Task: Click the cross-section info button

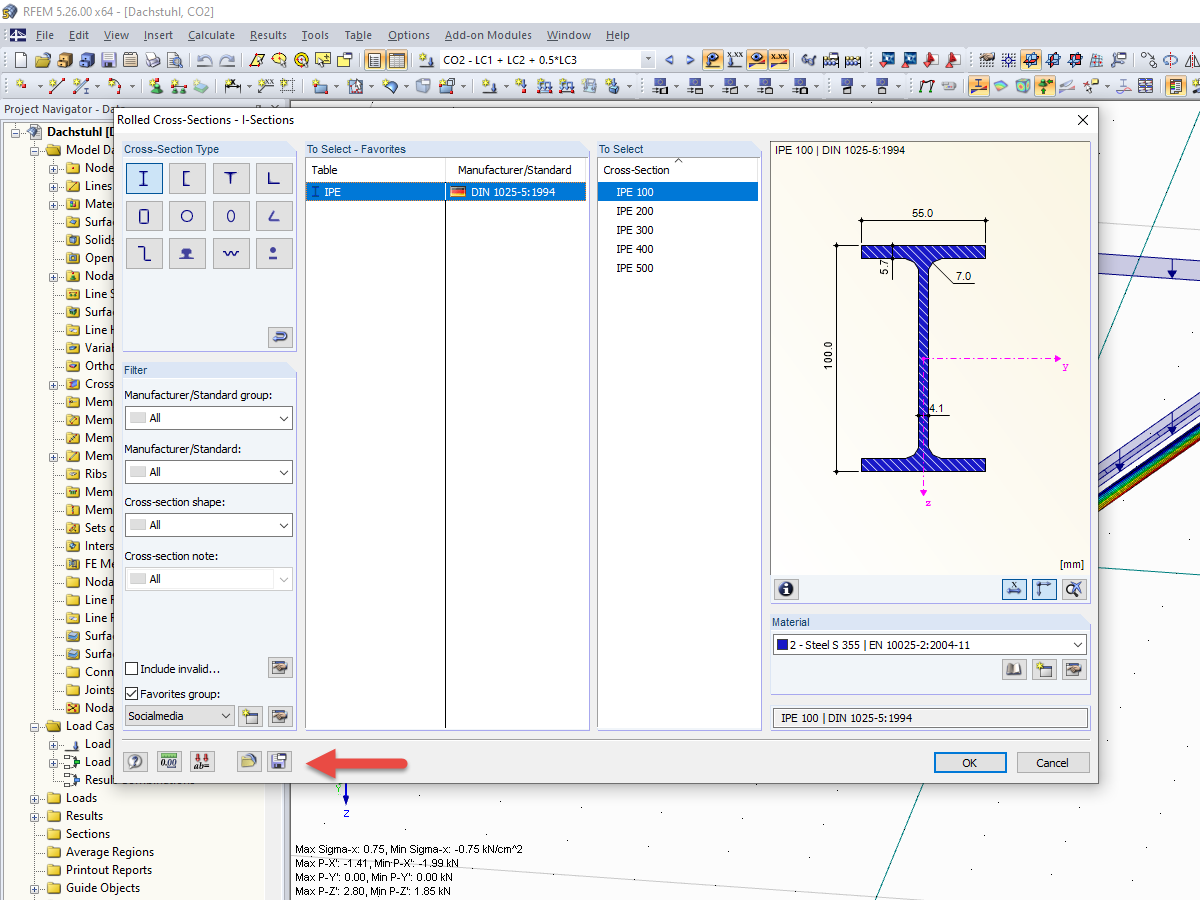Action: pos(787,589)
